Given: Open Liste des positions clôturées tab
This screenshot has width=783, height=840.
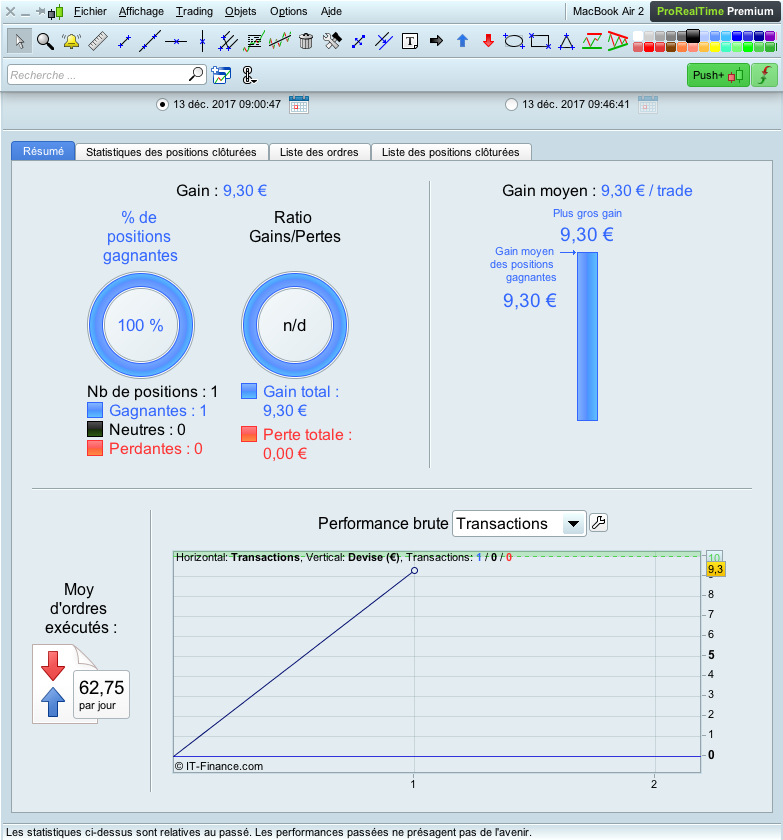Looking at the screenshot, I should pos(450,152).
